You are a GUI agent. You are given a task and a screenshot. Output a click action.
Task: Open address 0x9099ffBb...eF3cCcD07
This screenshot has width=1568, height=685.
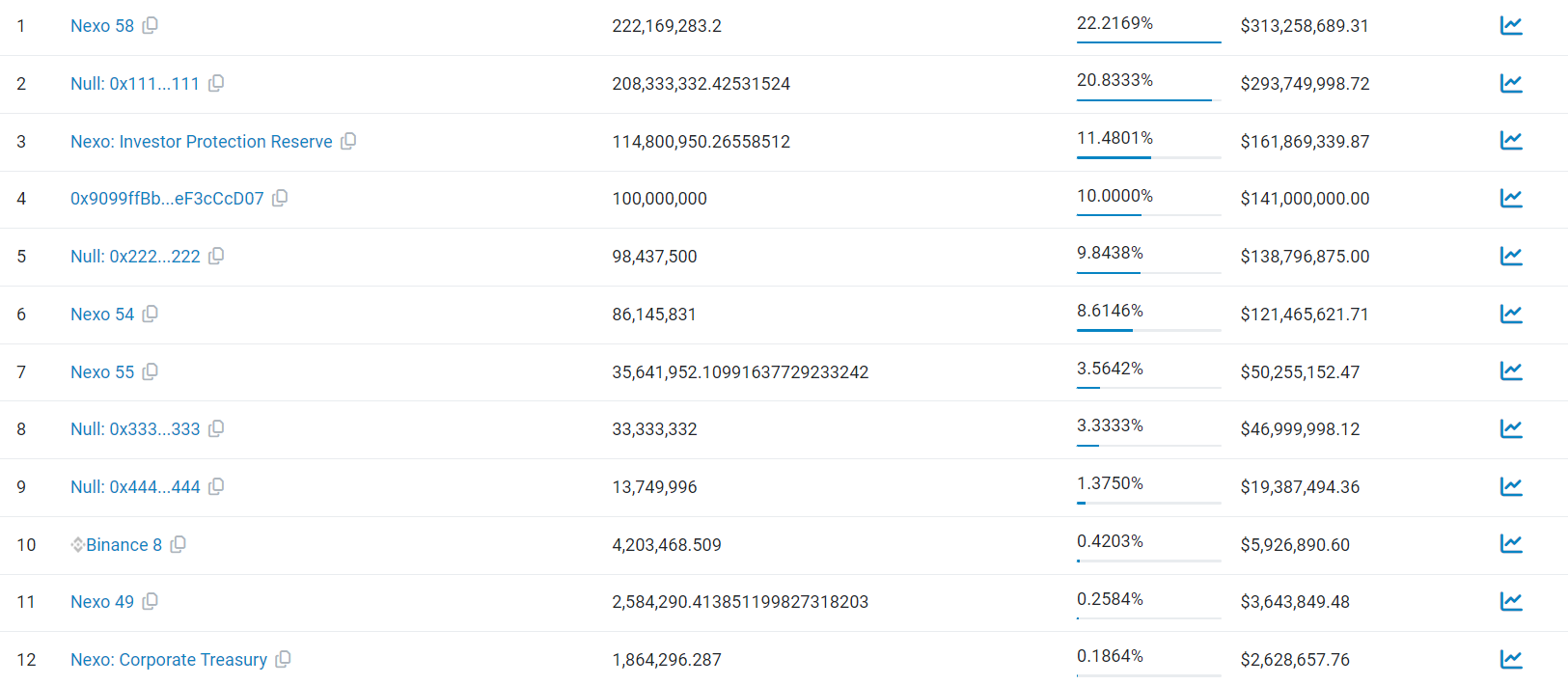(x=167, y=199)
